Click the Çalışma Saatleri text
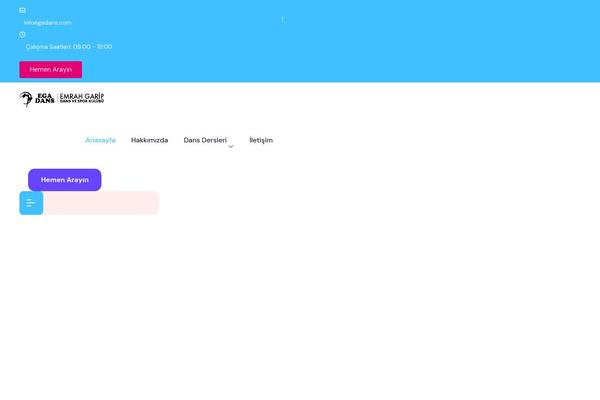Image resolution: width=600 pixels, height=400 pixels. [69, 47]
